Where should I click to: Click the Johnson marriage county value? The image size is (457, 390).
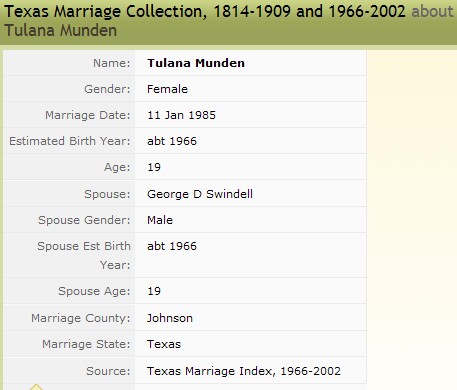(x=170, y=318)
